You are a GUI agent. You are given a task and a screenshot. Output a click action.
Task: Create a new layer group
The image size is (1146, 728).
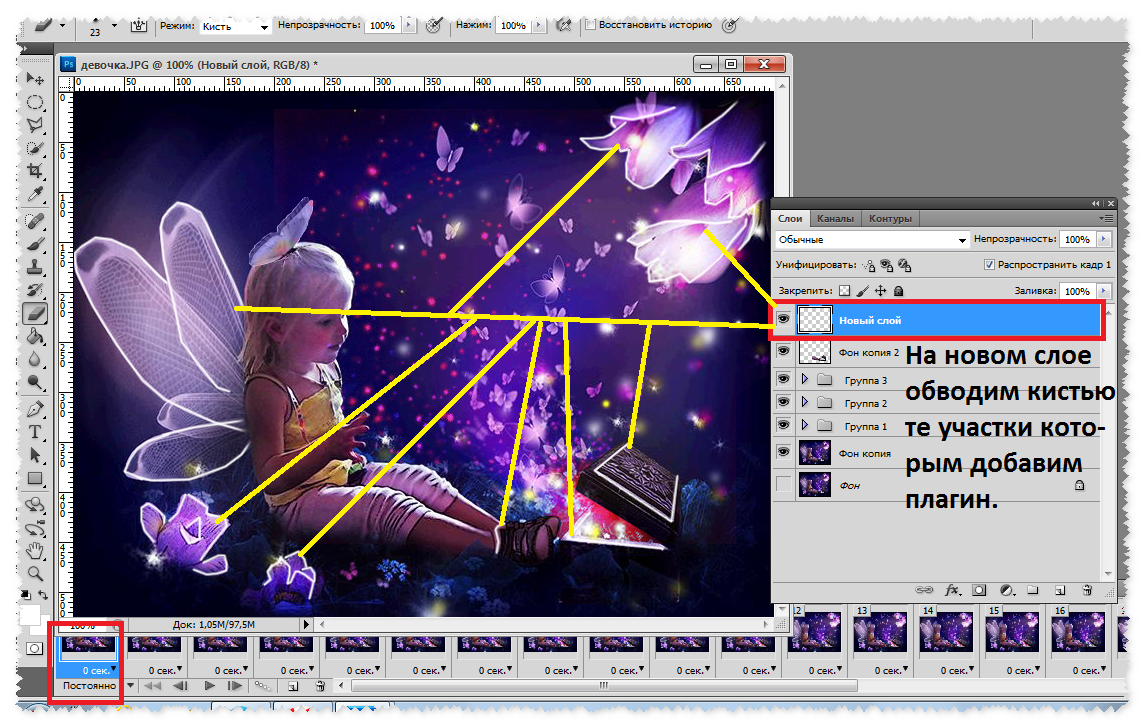pyautogui.click(x=1033, y=590)
